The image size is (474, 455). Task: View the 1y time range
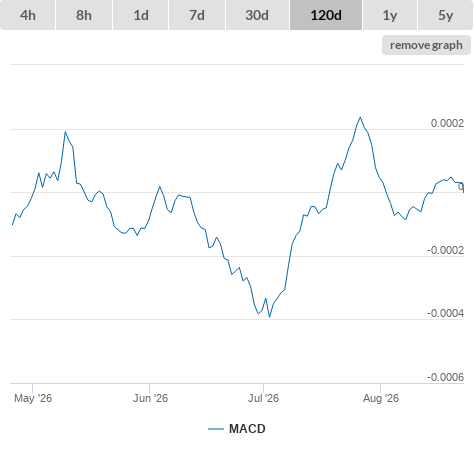pos(390,15)
